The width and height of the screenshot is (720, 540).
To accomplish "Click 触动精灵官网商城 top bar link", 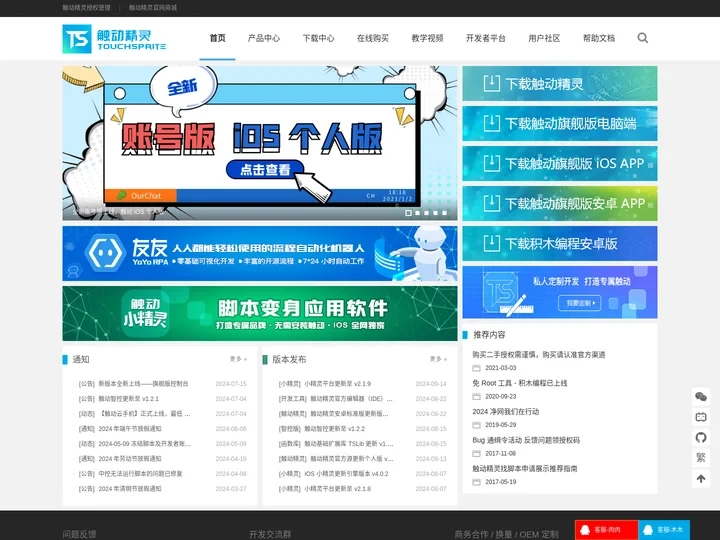I will tap(152, 8).
